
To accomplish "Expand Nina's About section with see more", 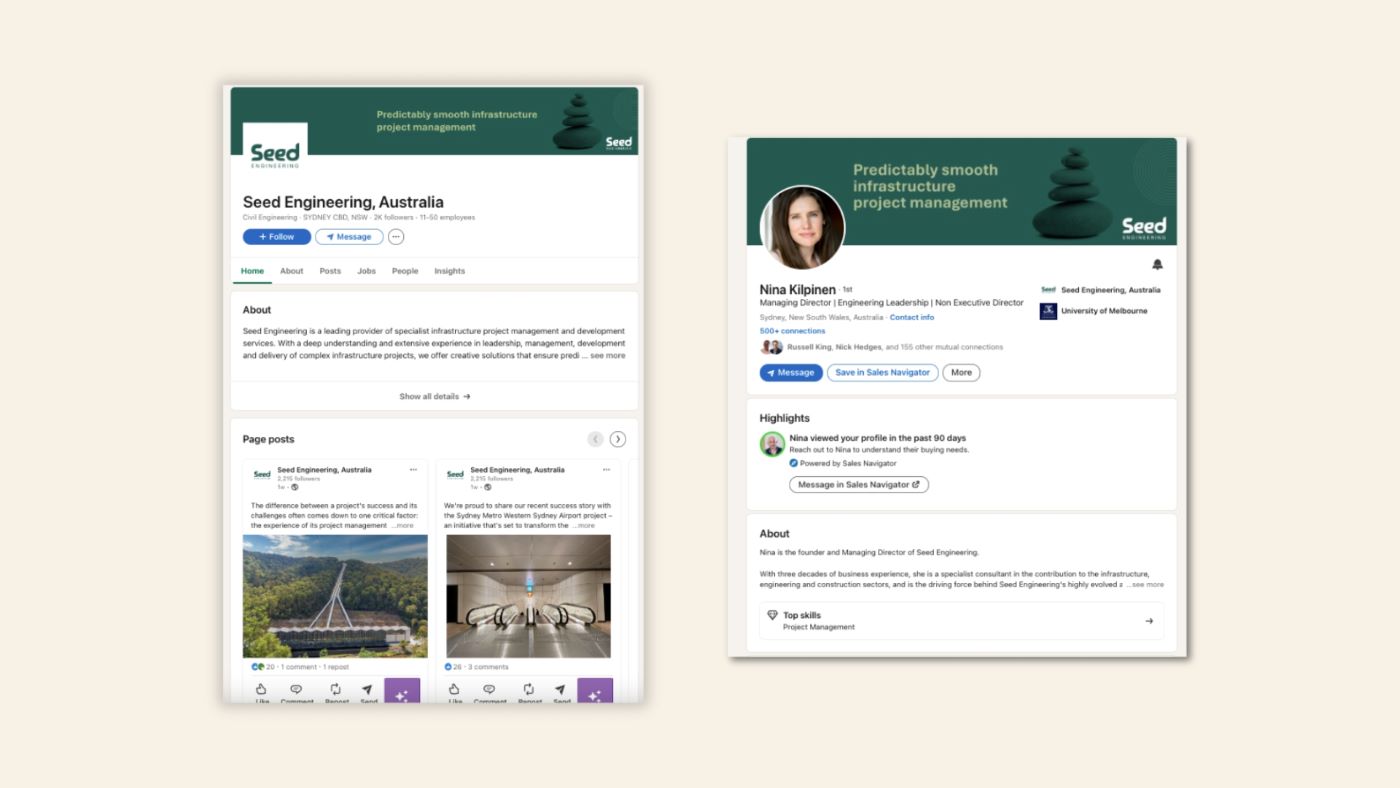I will (x=1146, y=584).
